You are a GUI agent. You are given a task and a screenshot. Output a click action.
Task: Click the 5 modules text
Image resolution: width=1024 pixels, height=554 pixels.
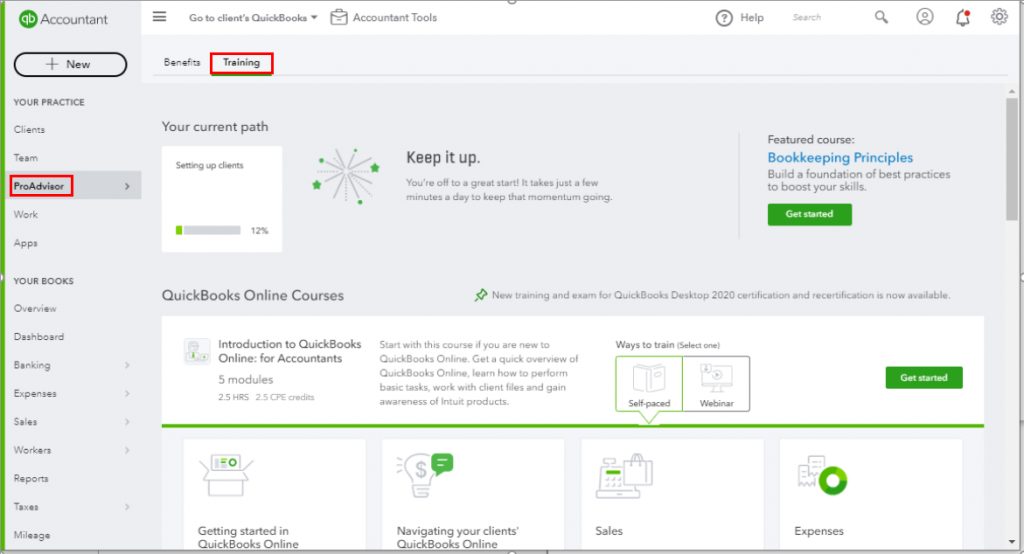pos(246,380)
